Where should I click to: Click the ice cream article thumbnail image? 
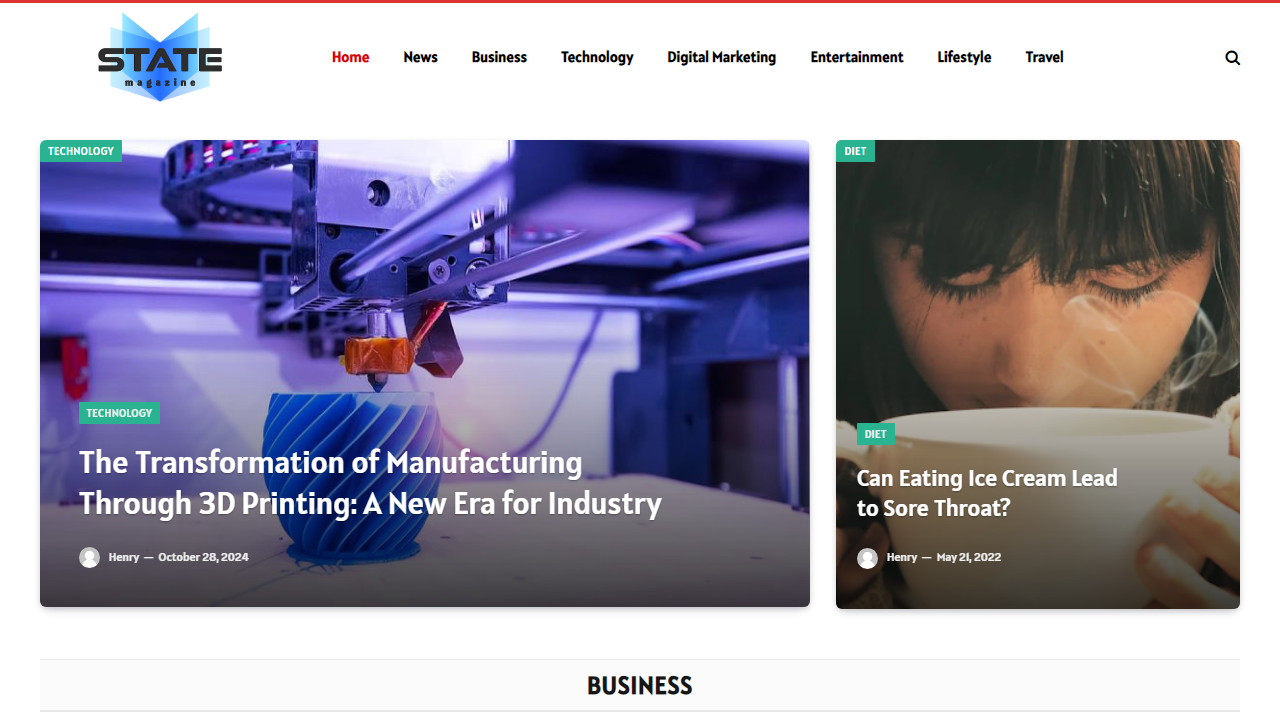(x=1037, y=280)
